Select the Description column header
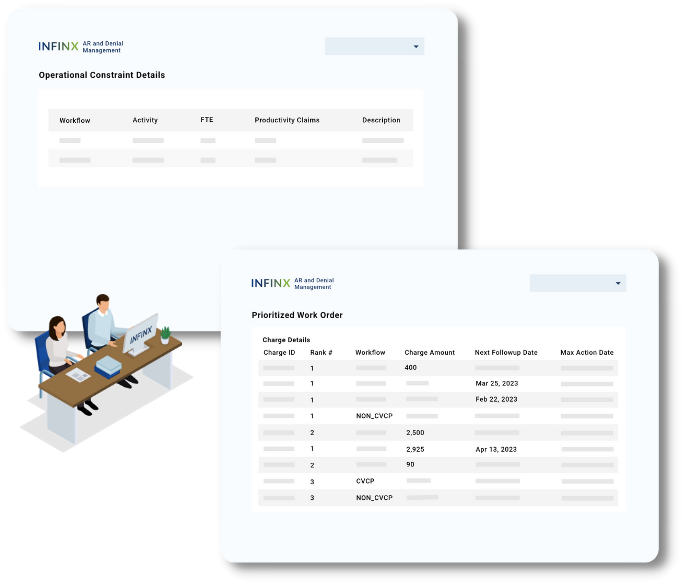The width and height of the screenshot is (683, 584). (x=381, y=120)
